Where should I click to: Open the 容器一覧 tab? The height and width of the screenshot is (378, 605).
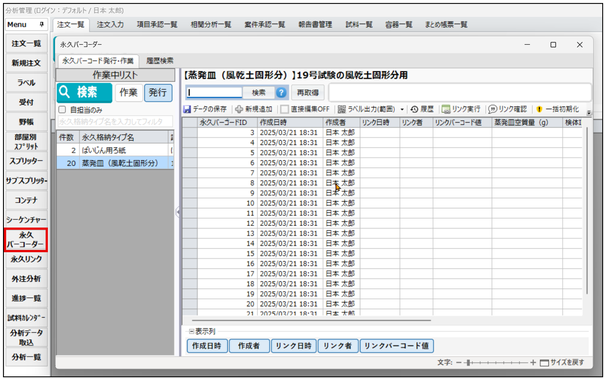point(399,24)
